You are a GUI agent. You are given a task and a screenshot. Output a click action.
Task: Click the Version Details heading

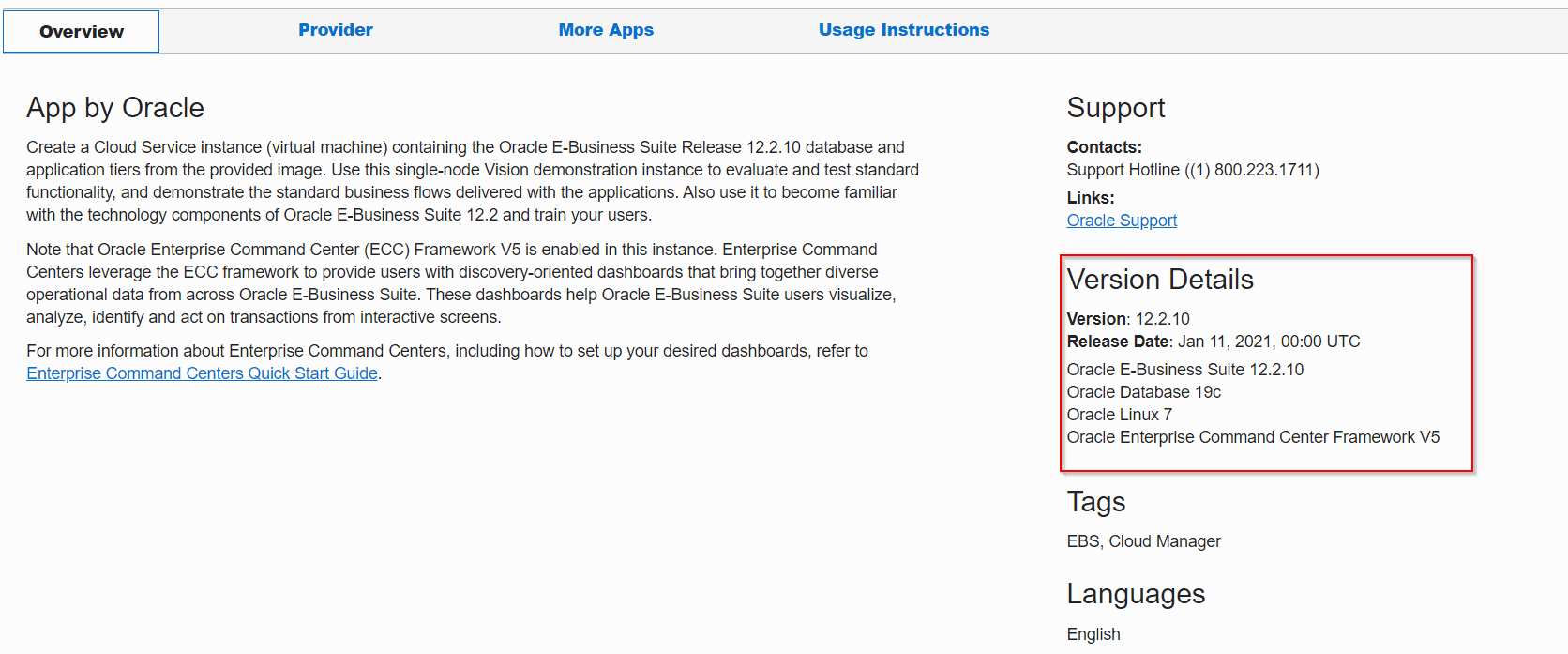(x=1159, y=280)
